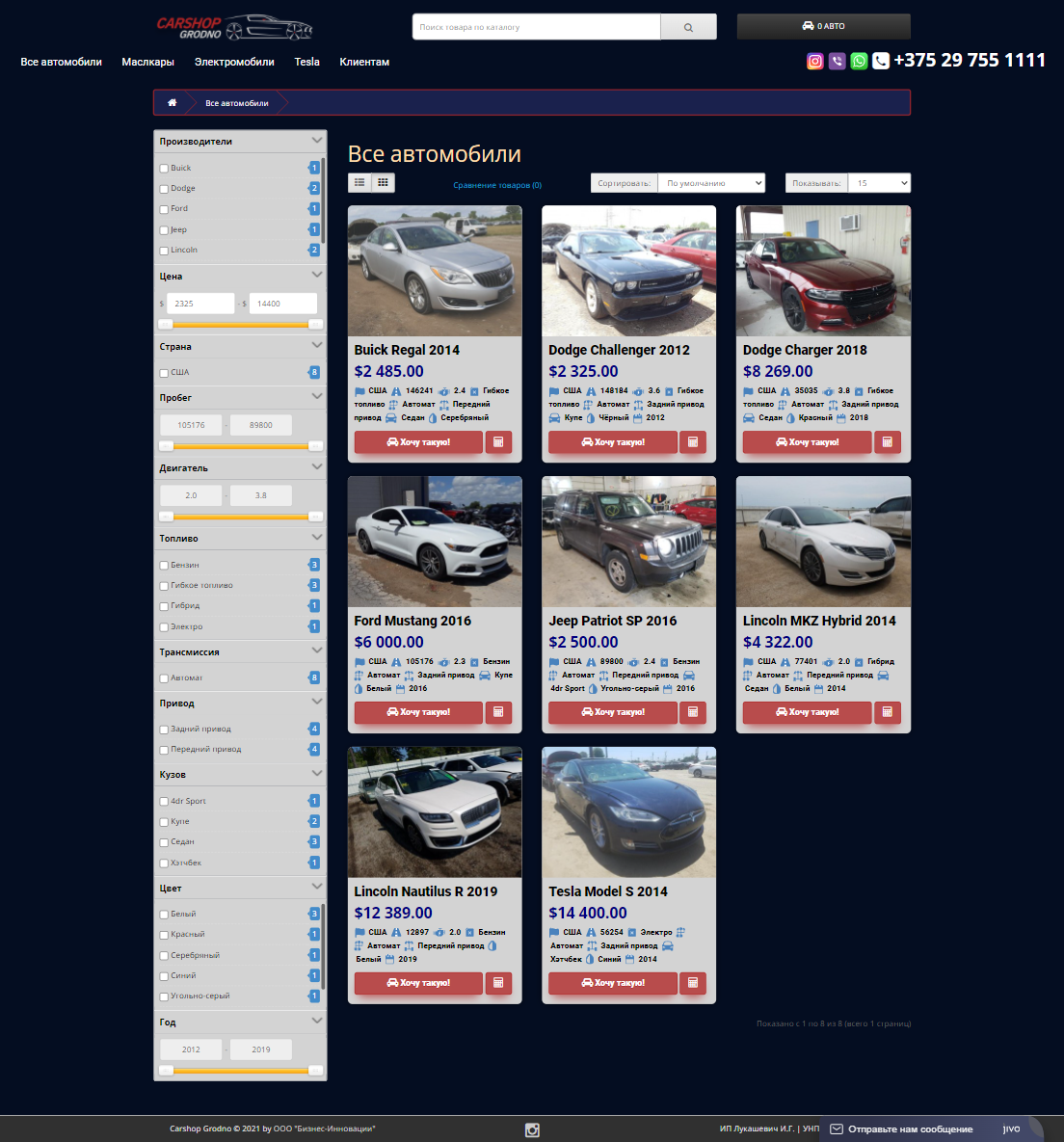Check the Dodge manufacturer filter
This screenshot has width=1064, height=1142.
pos(164,189)
